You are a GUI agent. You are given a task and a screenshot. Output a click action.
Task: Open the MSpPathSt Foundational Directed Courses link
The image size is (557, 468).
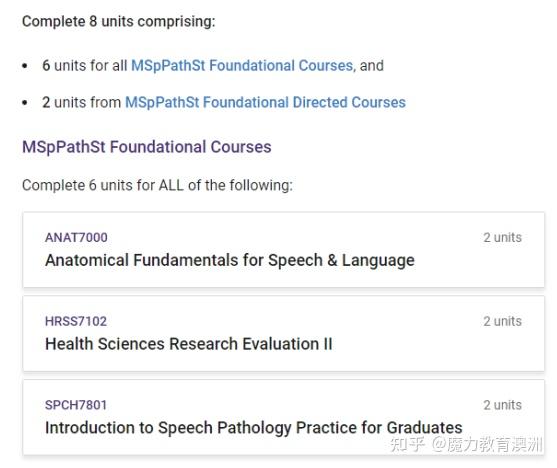[x=265, y=103]
